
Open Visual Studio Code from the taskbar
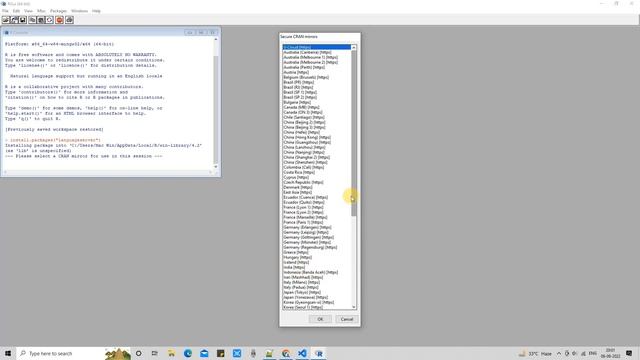(x=302, y=353)
